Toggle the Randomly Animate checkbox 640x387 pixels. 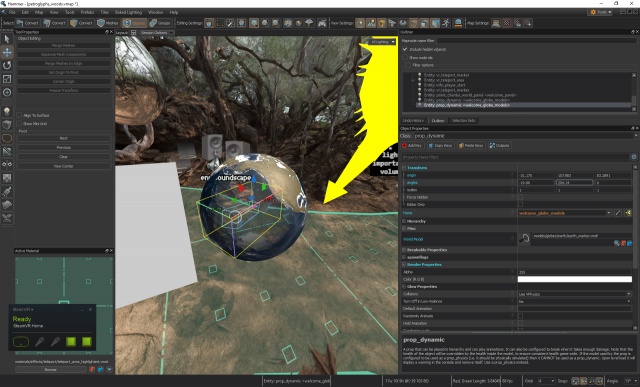[520, 316]
